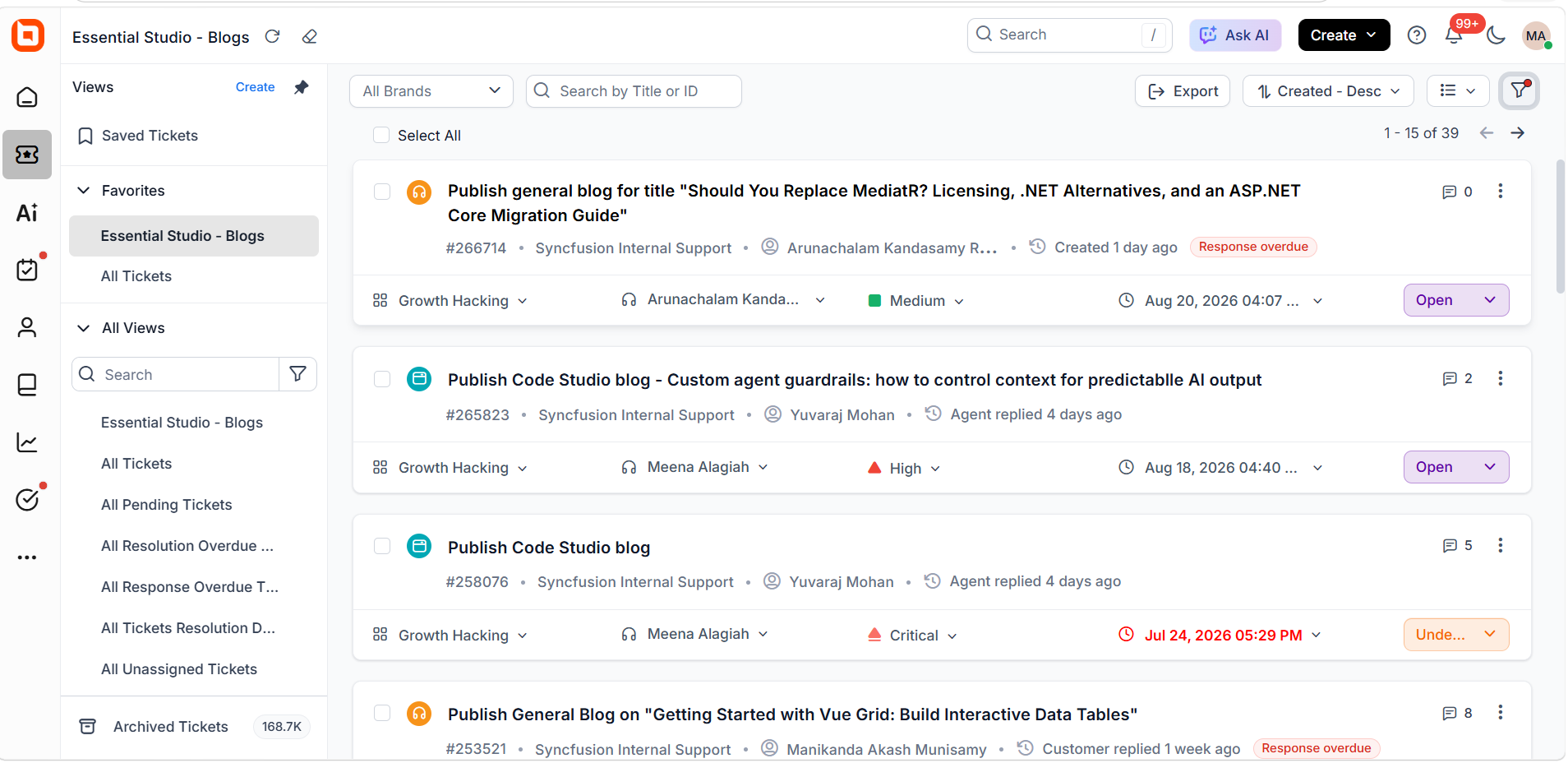Open the ticket filter funnel in toolbar
Screen dimensions: 1568x763
1520,91
